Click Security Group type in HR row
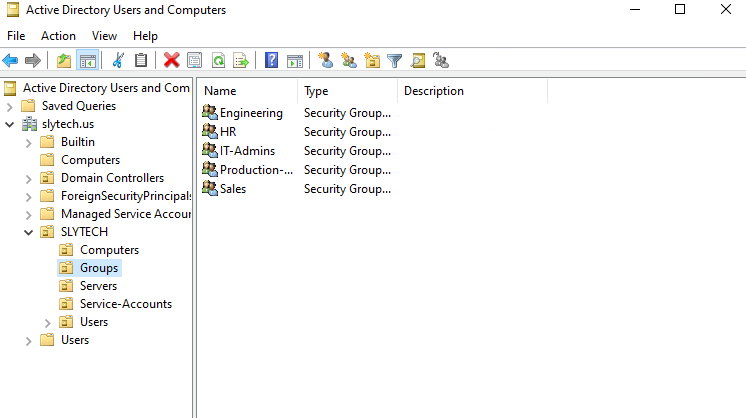The image size is (746, 418). tap(347, 132)
